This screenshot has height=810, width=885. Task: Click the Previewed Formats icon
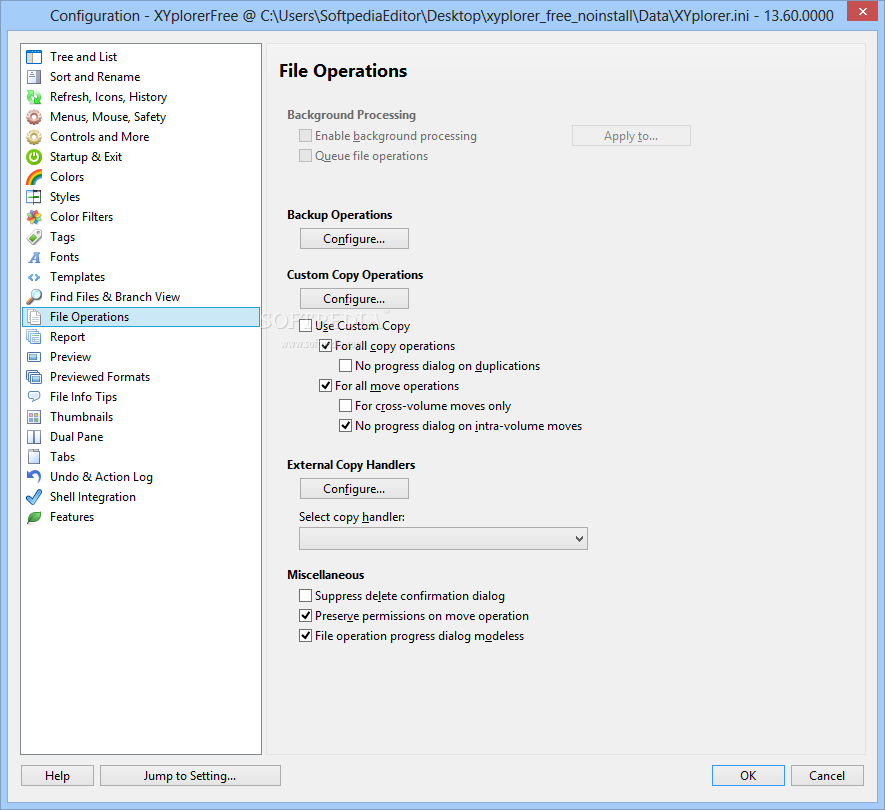point(34,377)
